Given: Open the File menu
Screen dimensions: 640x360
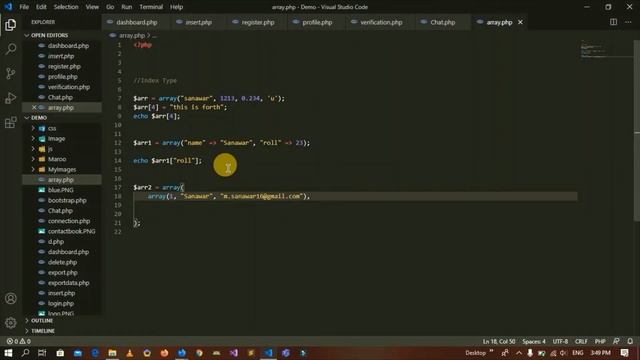Looking at the screenshot, I should pyautogui.click(x=24, y=7).
